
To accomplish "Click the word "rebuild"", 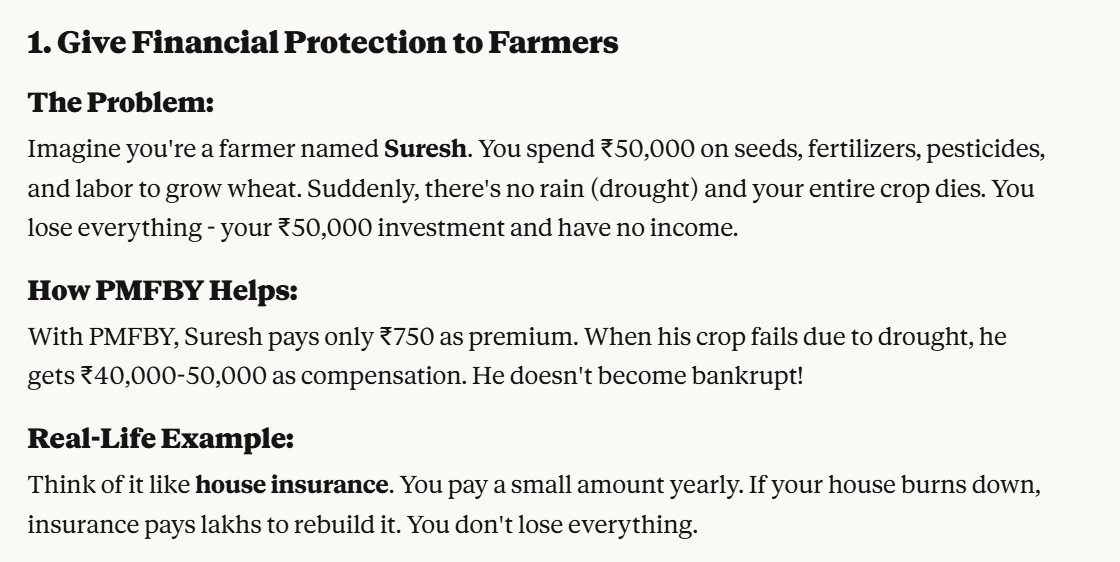I will 324,524.
